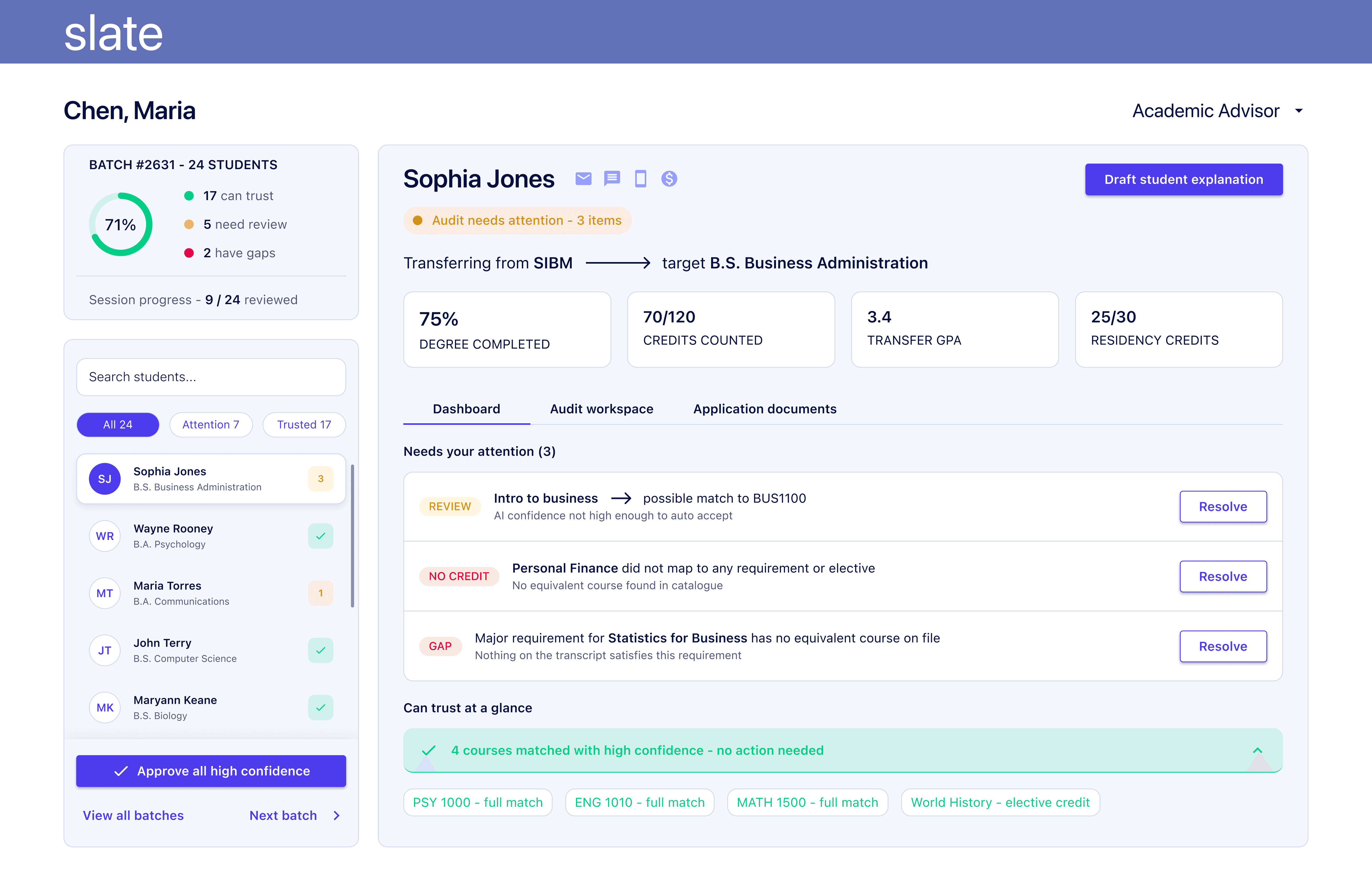Viewport: 1372px width, 887px height.
Task: Click World History - elective credit chip
Action: 1001,802
